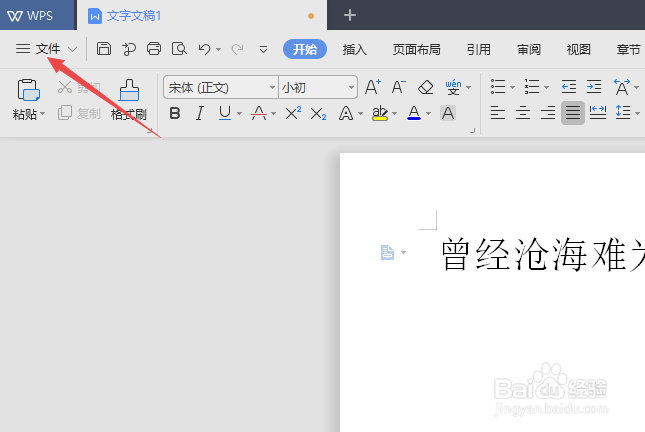Add a new tab with plus
This screenshot has width=645, height=432.
(350, 15)
